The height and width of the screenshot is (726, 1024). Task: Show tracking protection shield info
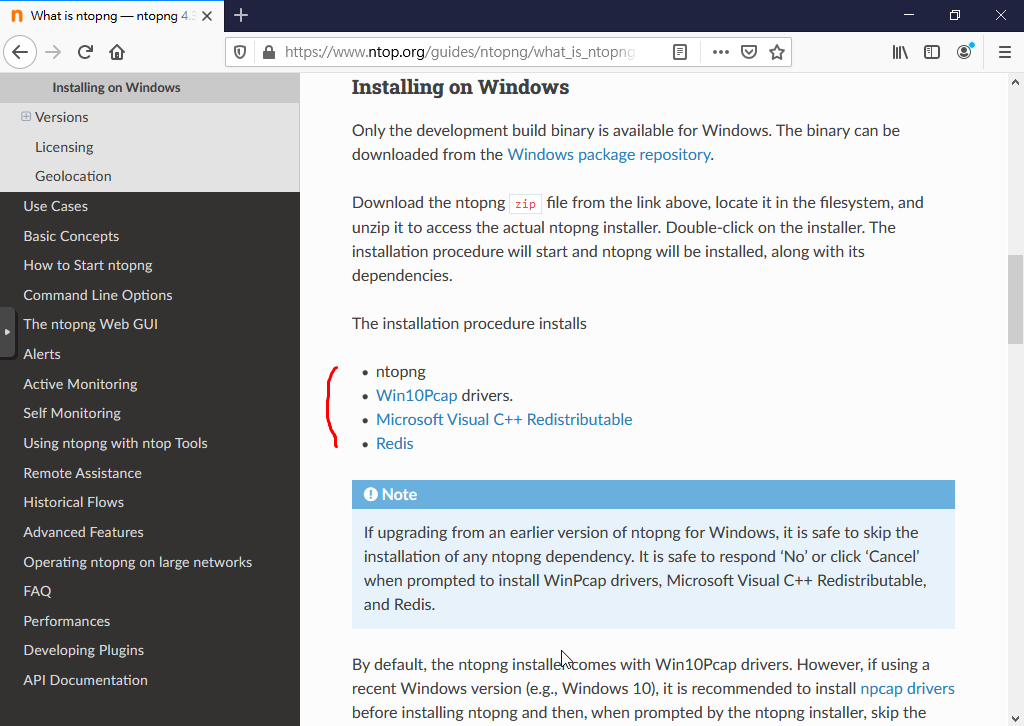(240, 52)
